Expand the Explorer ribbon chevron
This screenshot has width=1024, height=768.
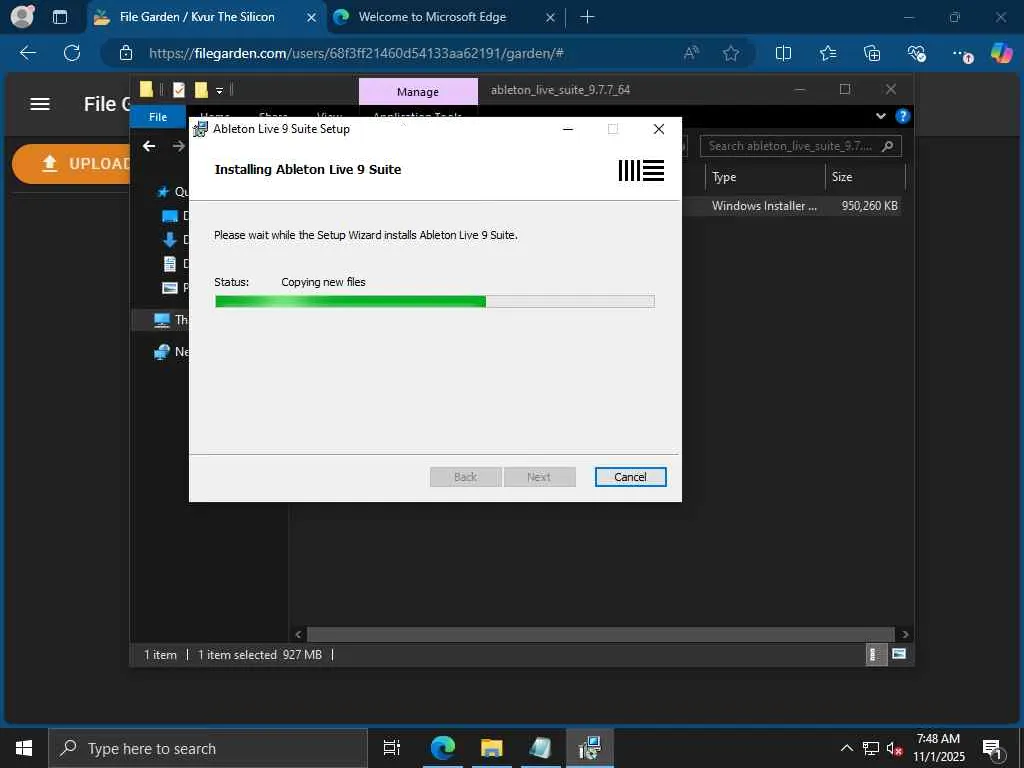880,116
